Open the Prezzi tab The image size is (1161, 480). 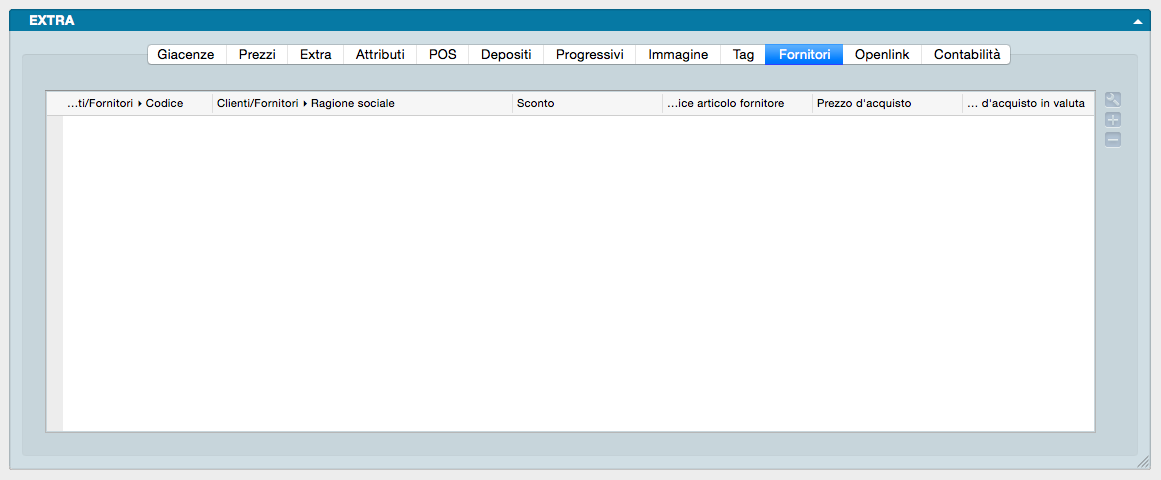257,55
